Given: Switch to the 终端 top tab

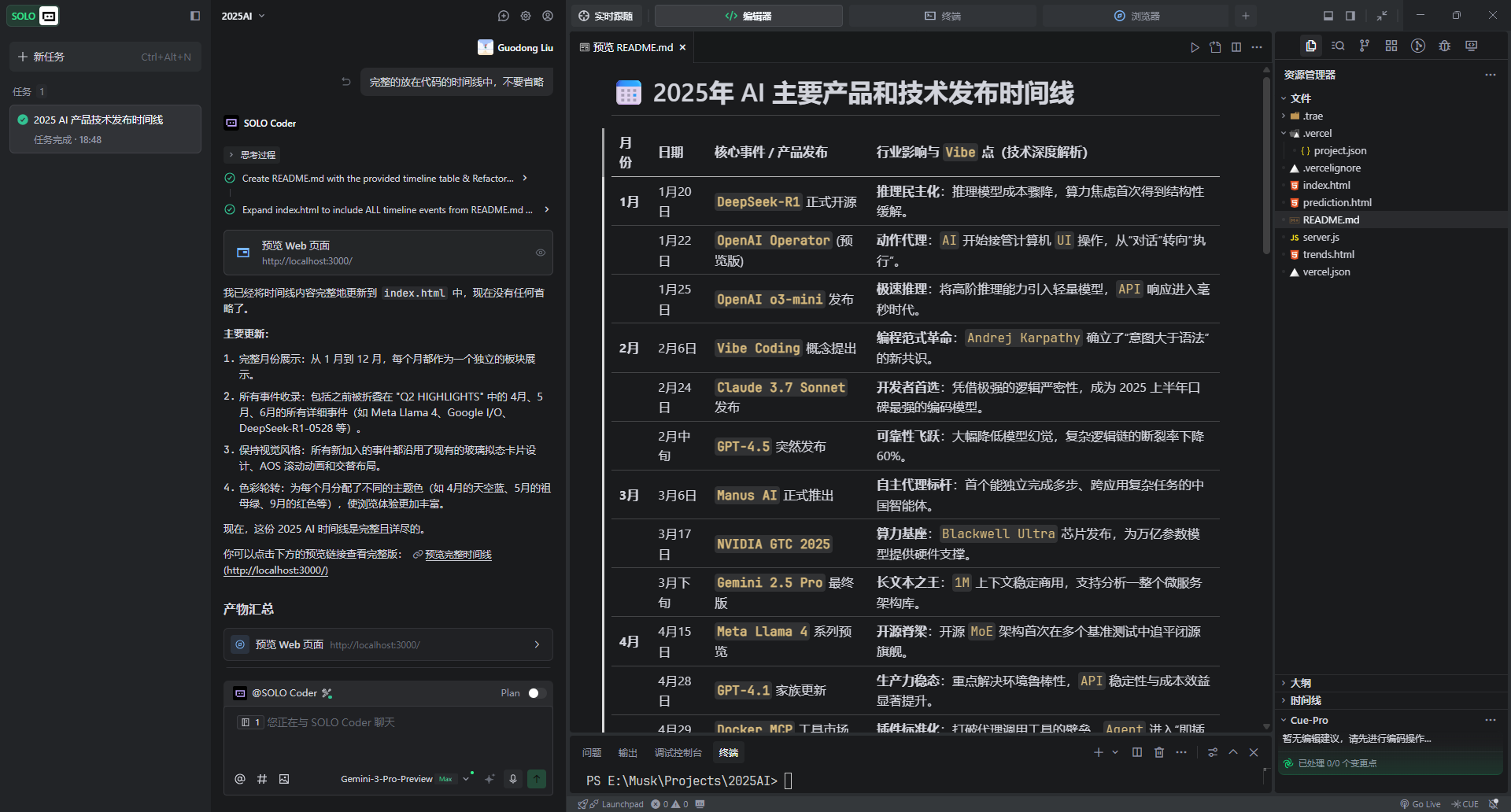Looking at the screenshot, I should coord(942,16).
